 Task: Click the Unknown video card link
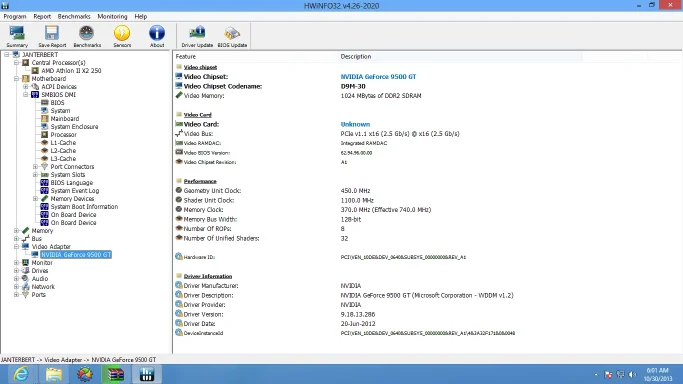coord(355,124)
